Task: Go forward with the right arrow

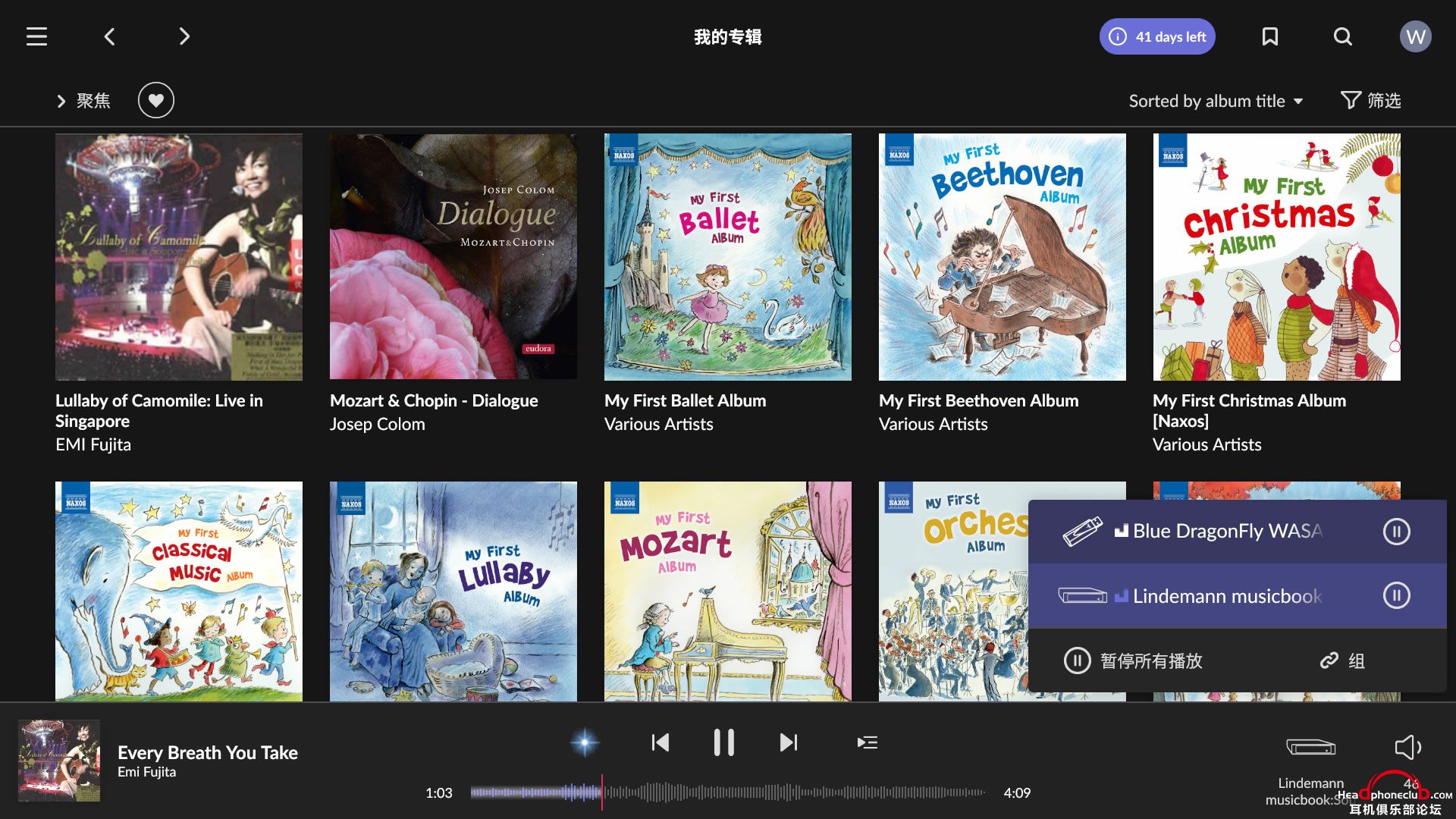Action: [x=184, y=36]
